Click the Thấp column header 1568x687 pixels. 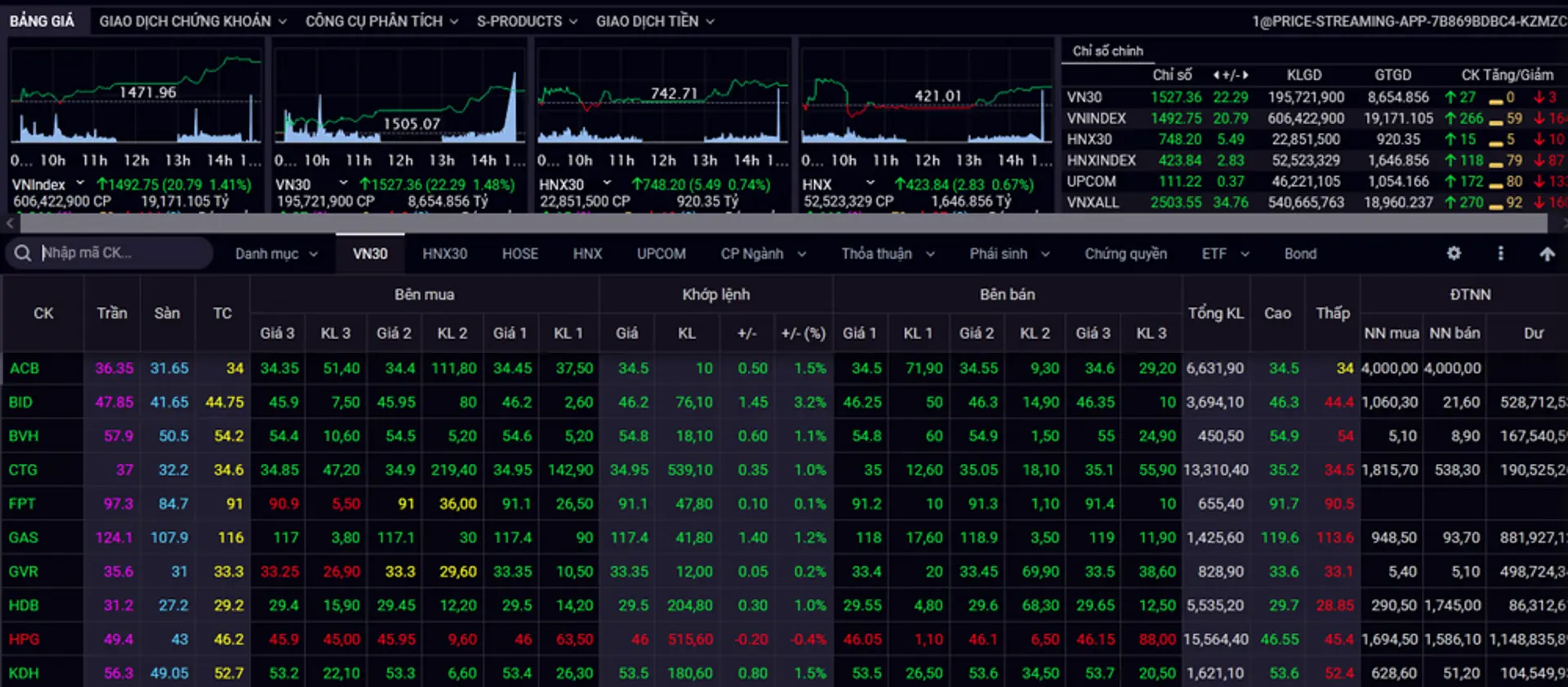tap(1333, 314)
